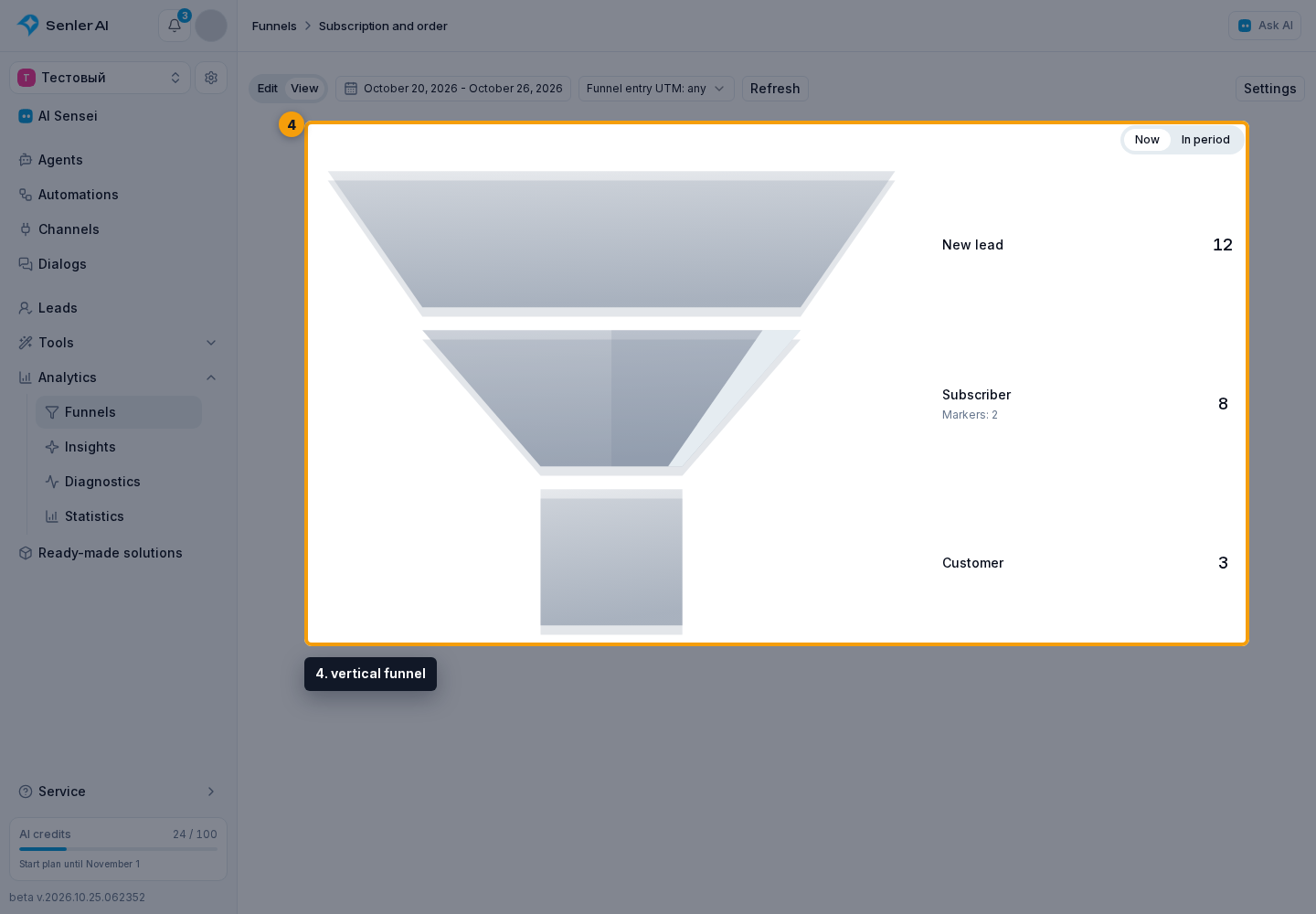Viewport: 1316px width, 914px height.
Task: Click the calendar icon in date range
Action: point(351,89)
